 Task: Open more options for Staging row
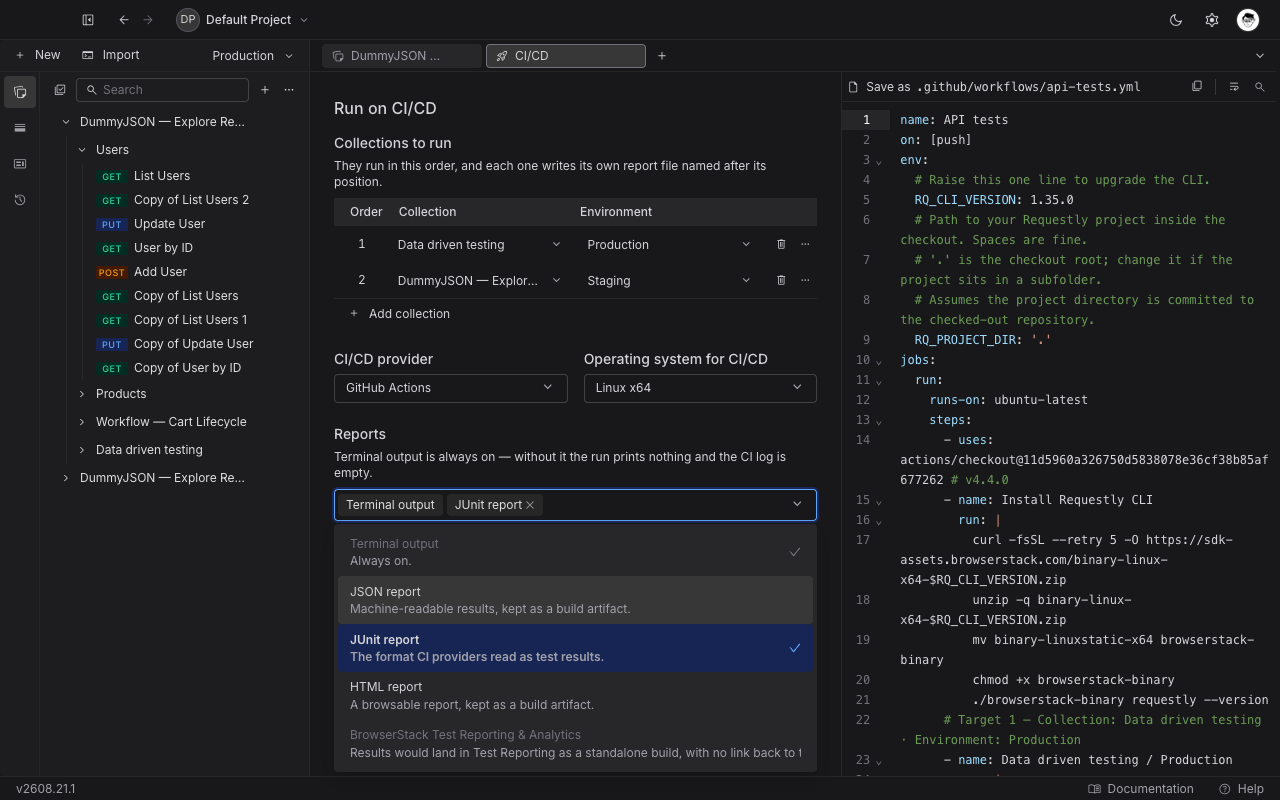point(805,280)
